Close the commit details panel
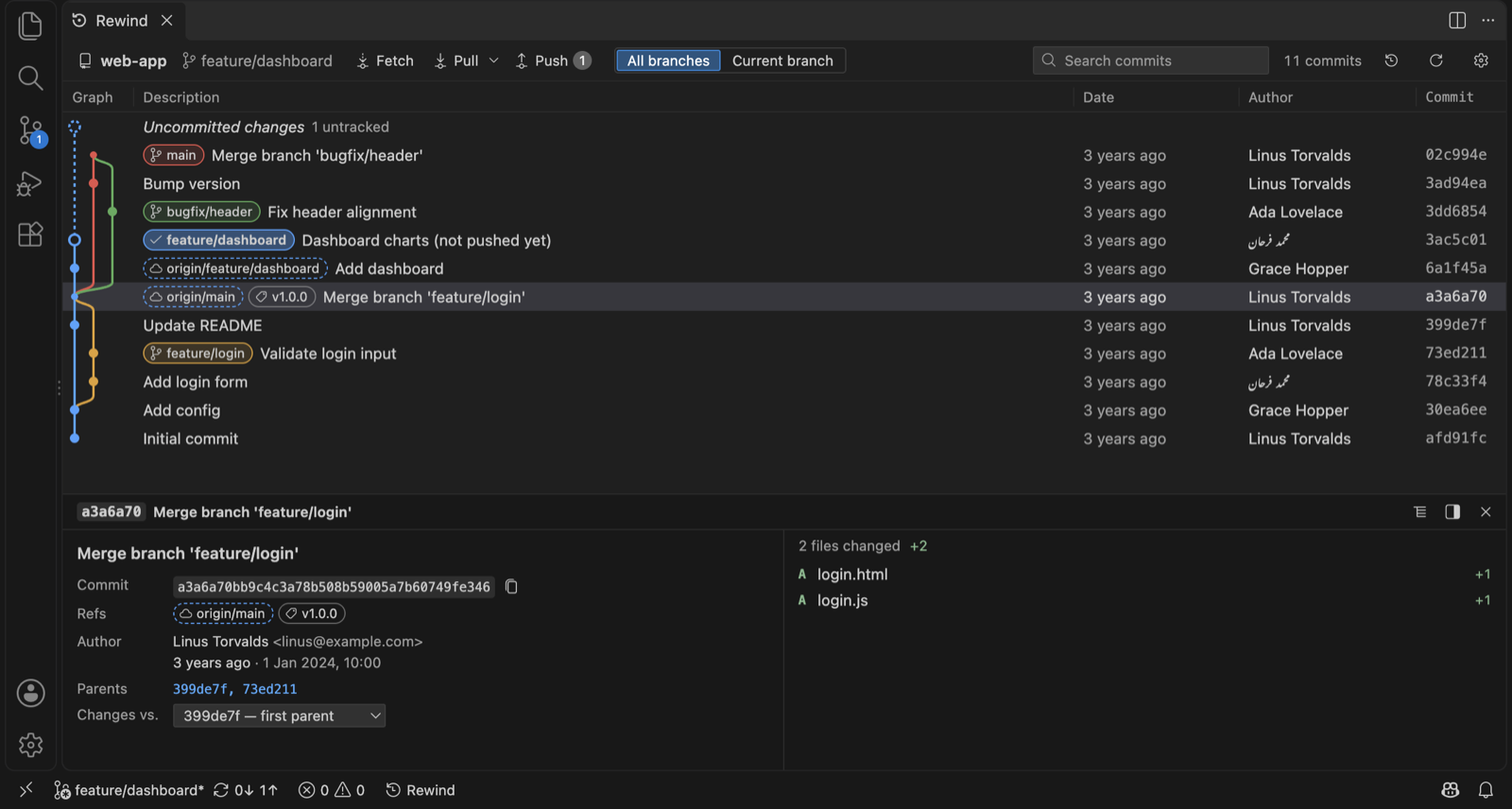The image size is (1512, 809). coord(1486,512)
